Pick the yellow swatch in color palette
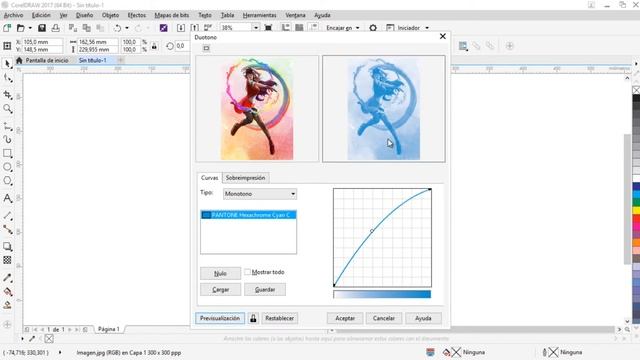This screenshot has height=360, width=640. pyautogui.click(x=636, y=211)
